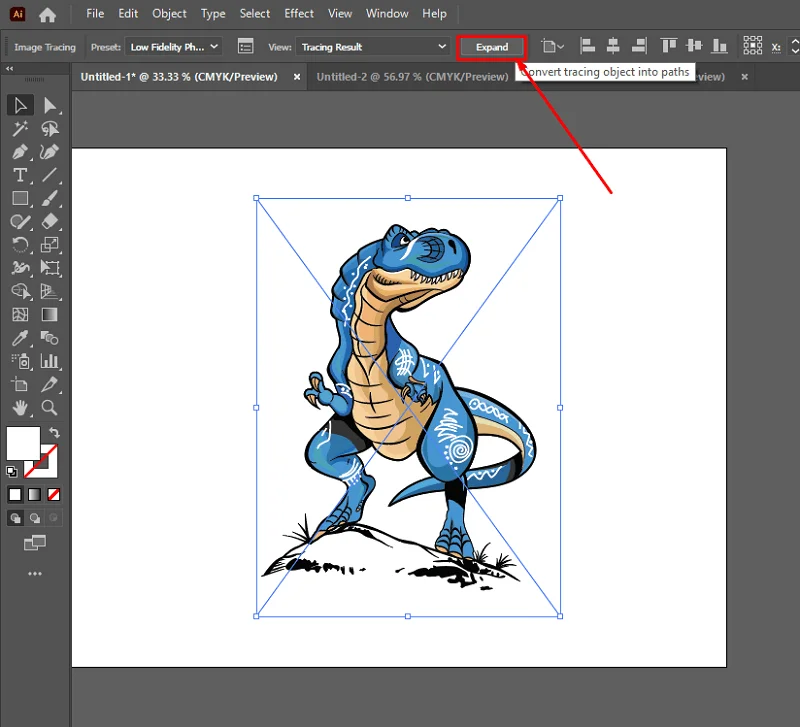Pick the Rotate tool
The image size is (800, 727).
coord(20,245)
